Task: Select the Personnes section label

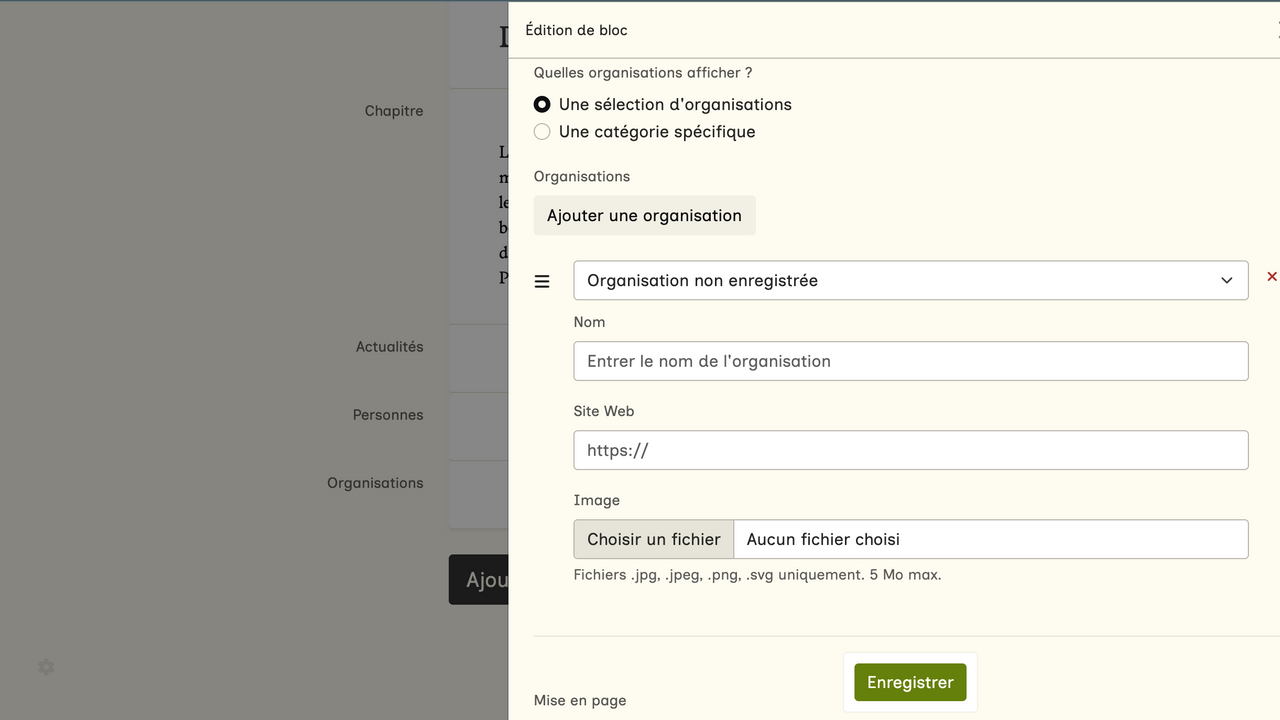Action: (x=388, y=415)
